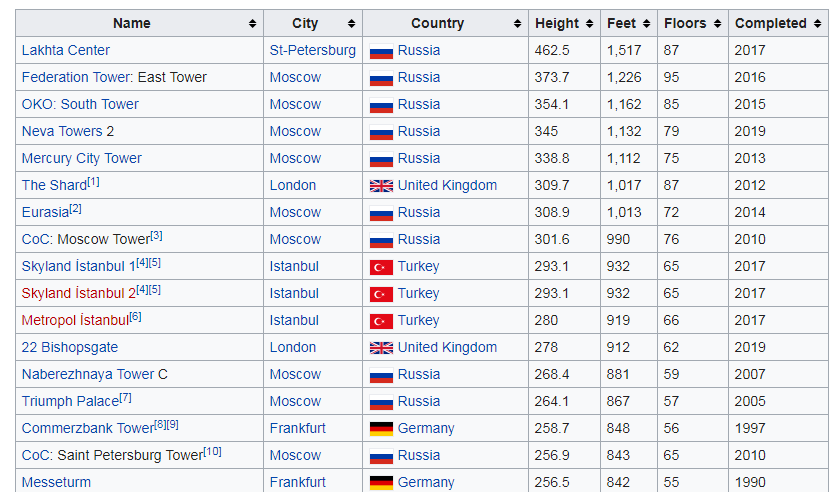Open footnote [6] beside Metropol İstanbul
Image resolution: width=833 pixels, height=492 pixels.
point(135,317)
